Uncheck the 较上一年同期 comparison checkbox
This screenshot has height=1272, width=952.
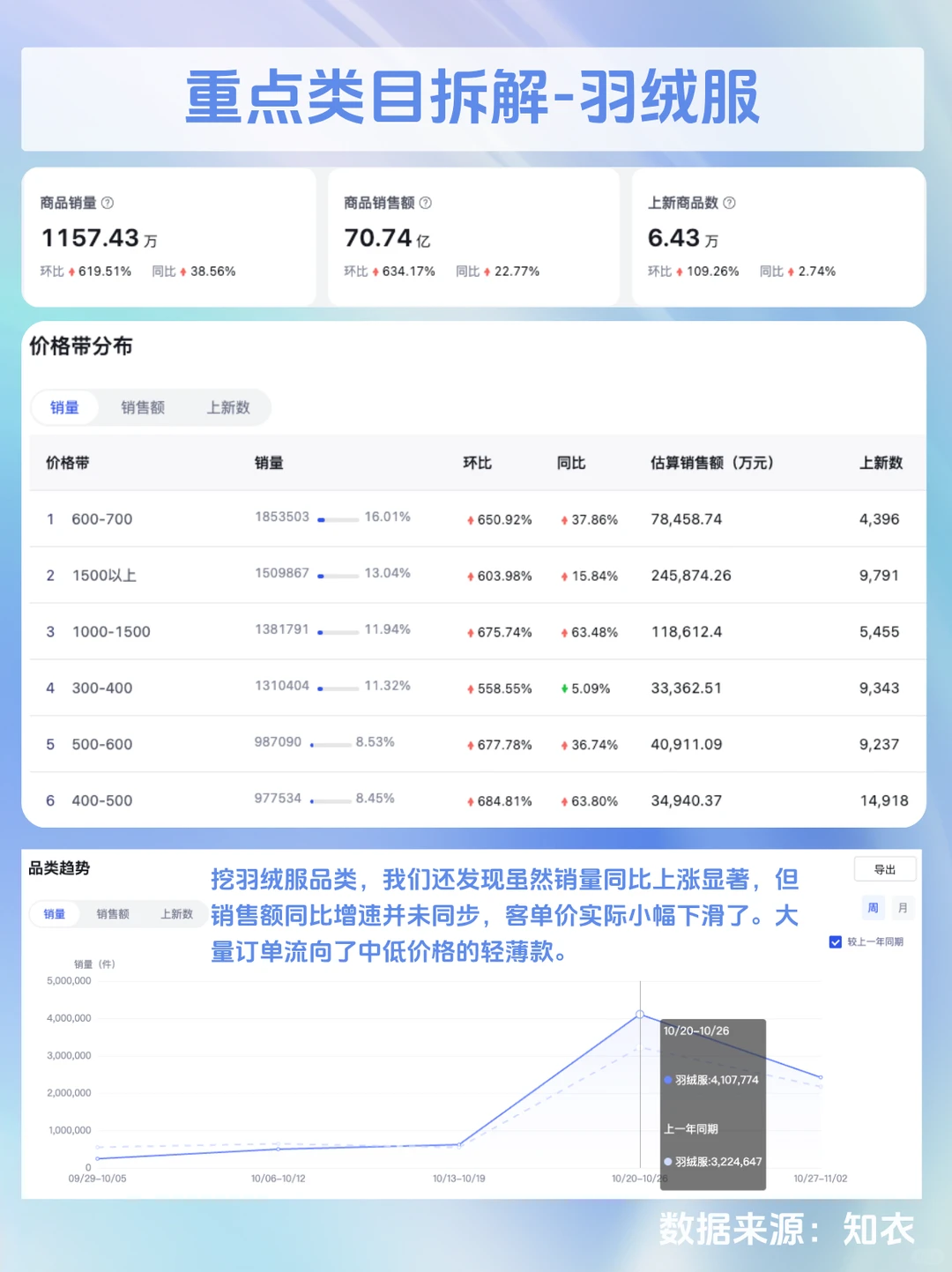click(x=835, y=941)
